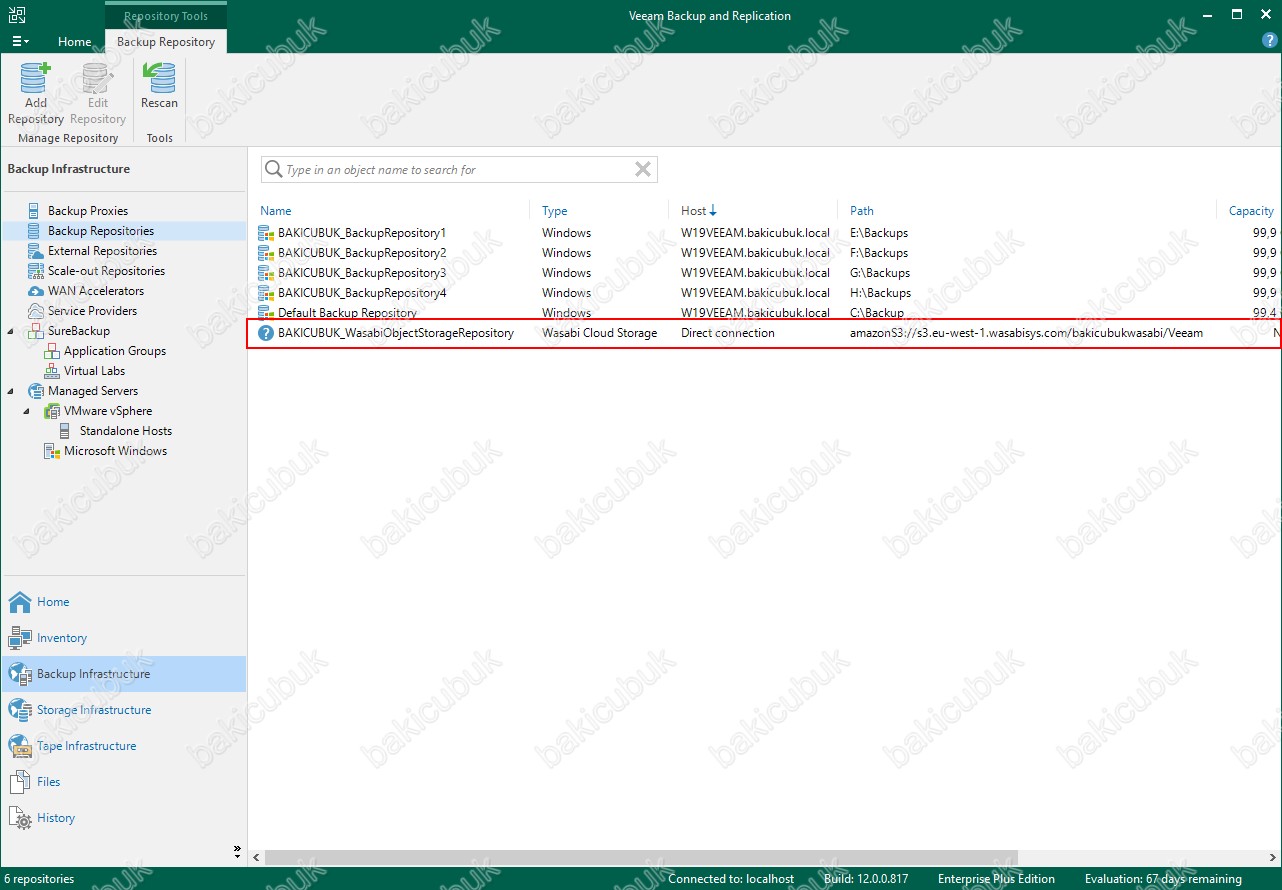Click the search magnifier icon
Screen dimensions: 1282x890
(x=273, y=170)
